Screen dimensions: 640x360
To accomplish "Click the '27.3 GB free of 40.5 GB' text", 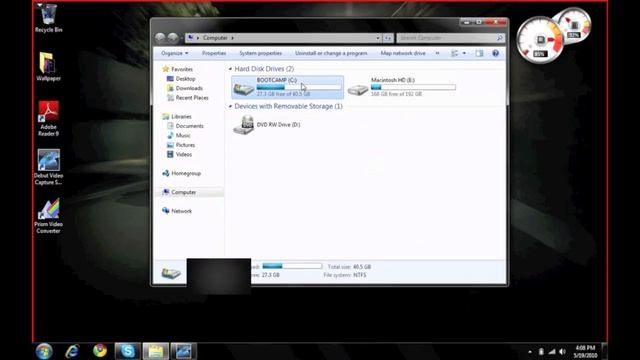I will pos(283,94).
